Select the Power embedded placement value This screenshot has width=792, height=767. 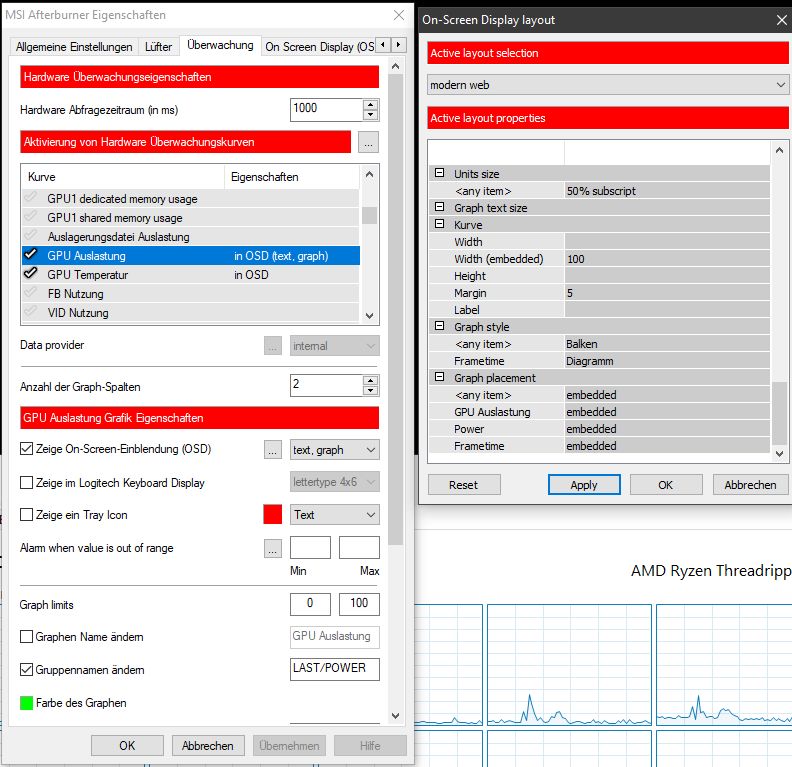coord(667,429)
